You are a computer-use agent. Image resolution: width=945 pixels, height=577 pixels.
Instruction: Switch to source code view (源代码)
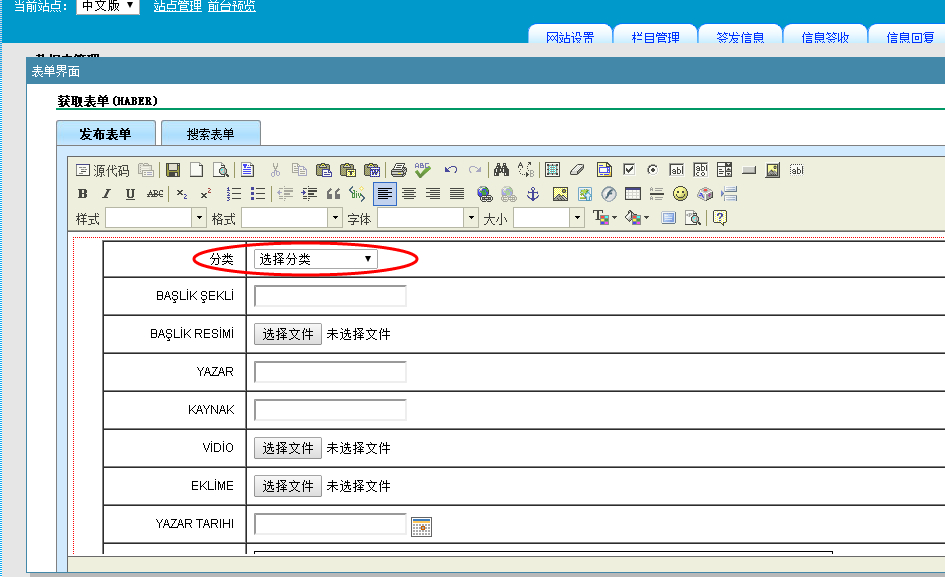(103, 170)
